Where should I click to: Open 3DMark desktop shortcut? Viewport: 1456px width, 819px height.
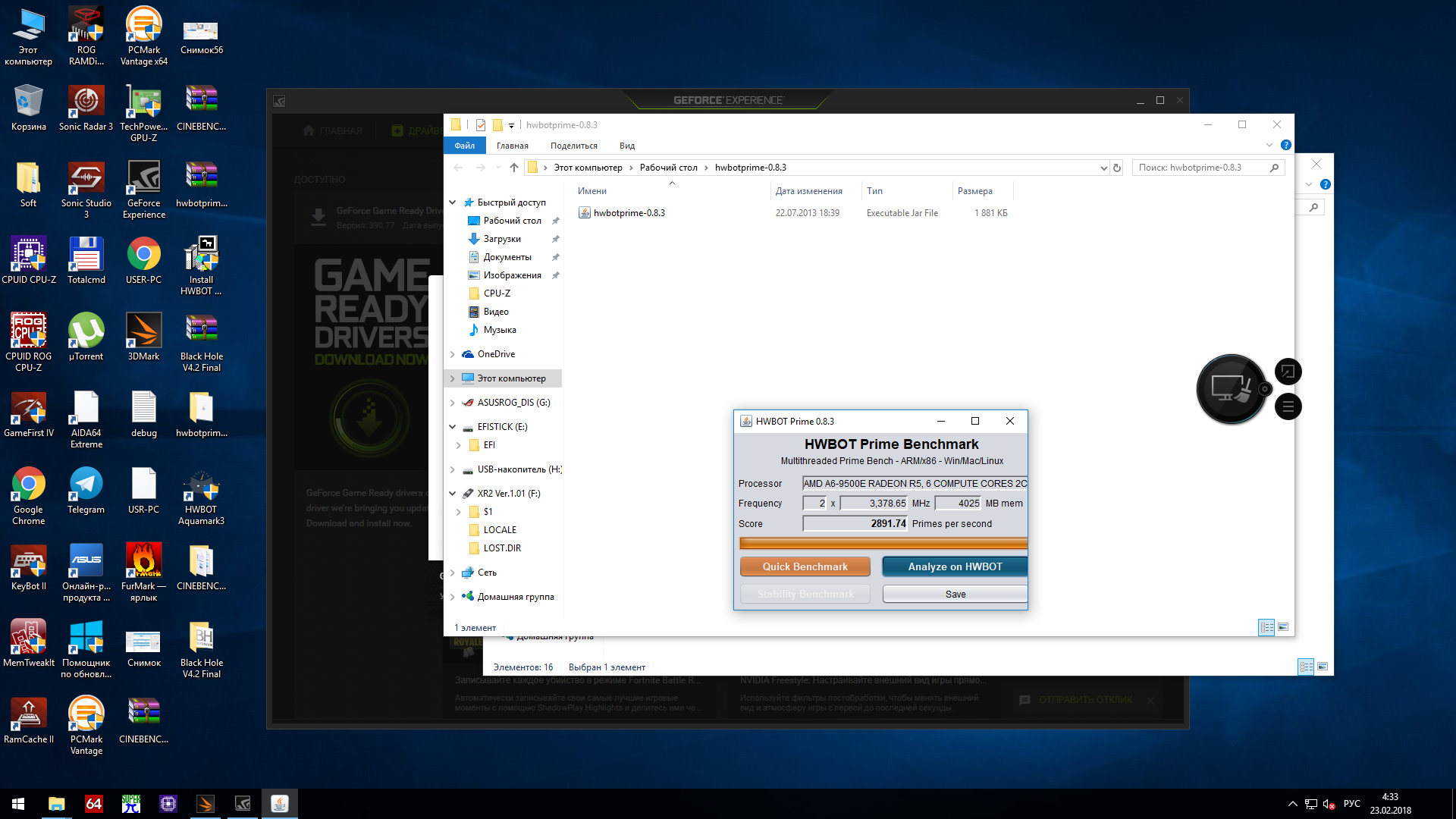click(x=143, y=337)
